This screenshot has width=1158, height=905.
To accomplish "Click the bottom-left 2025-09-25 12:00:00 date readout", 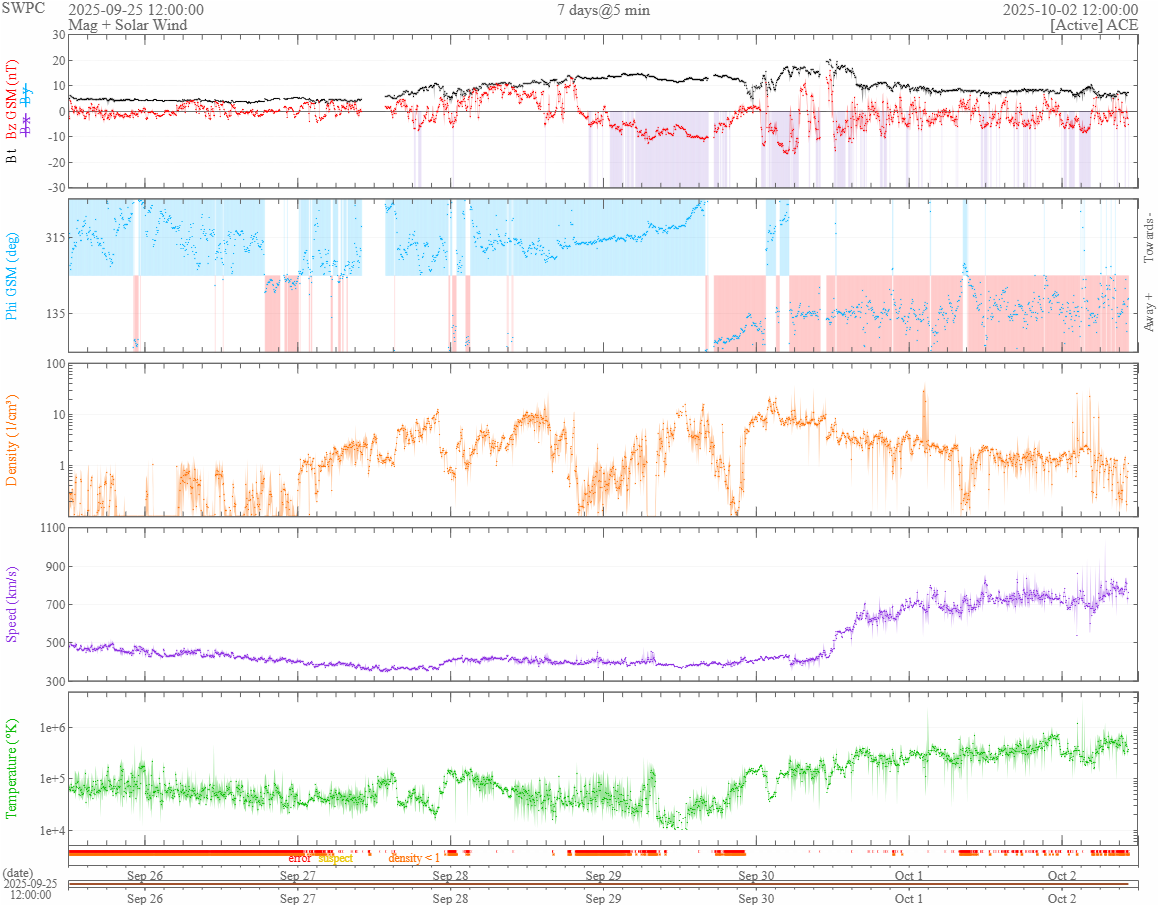I will (30, 889).
